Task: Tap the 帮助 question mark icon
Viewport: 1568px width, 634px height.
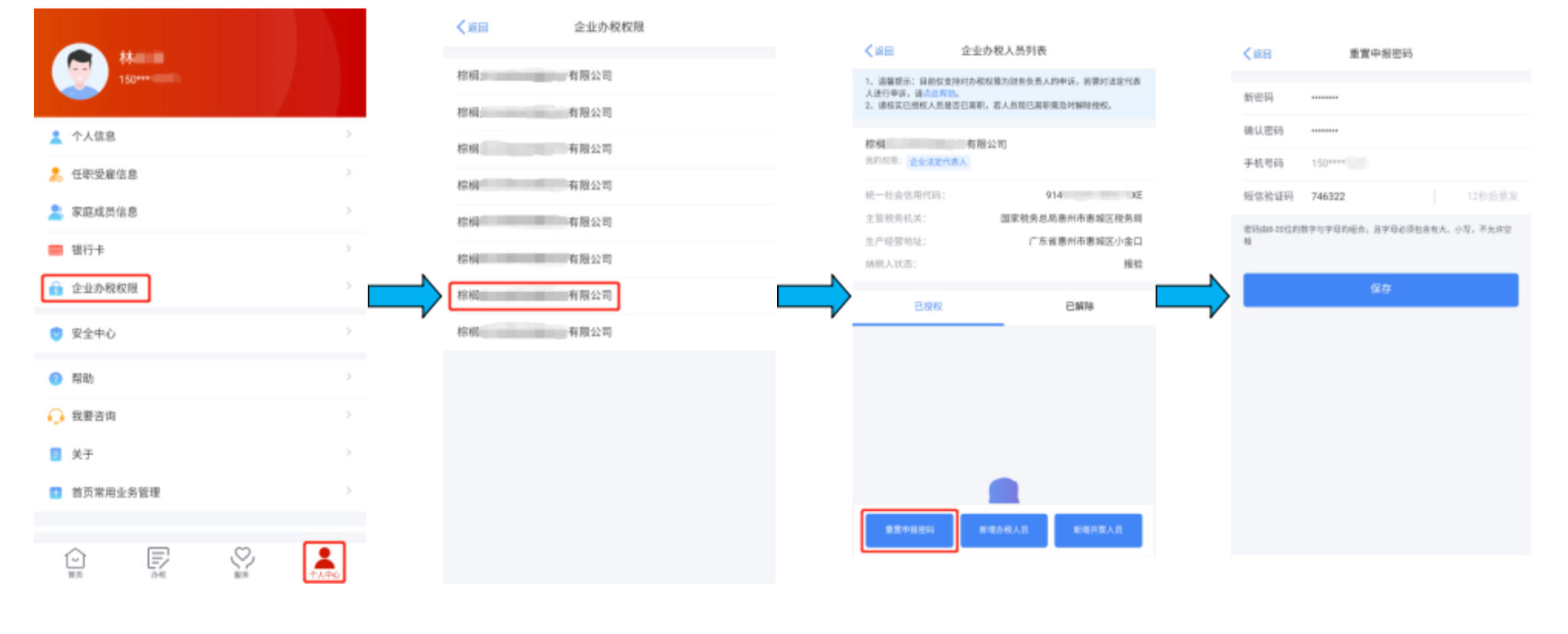Action: tap(55, 378)
